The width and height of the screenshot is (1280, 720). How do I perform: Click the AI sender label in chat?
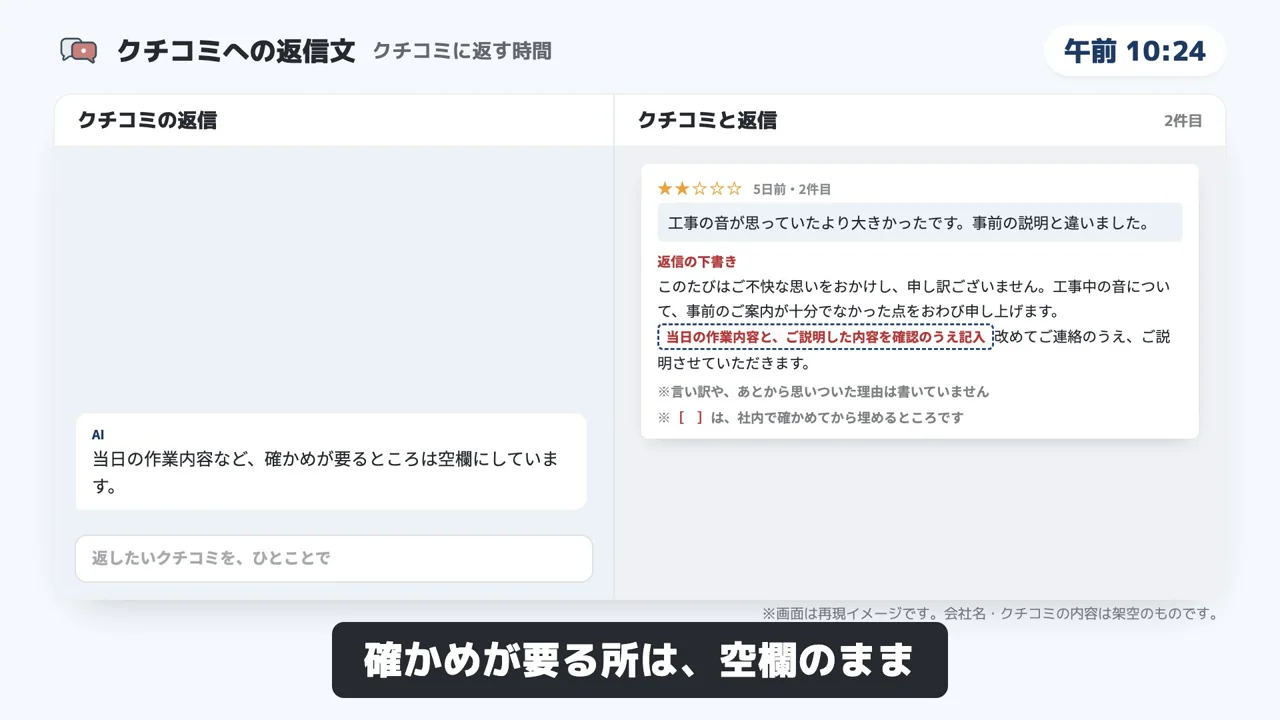click(x=98, y=435)
